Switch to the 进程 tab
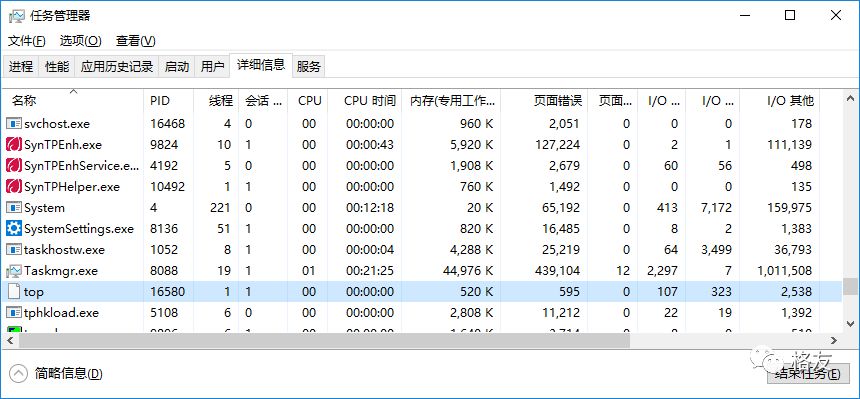 tap(21, 67)
